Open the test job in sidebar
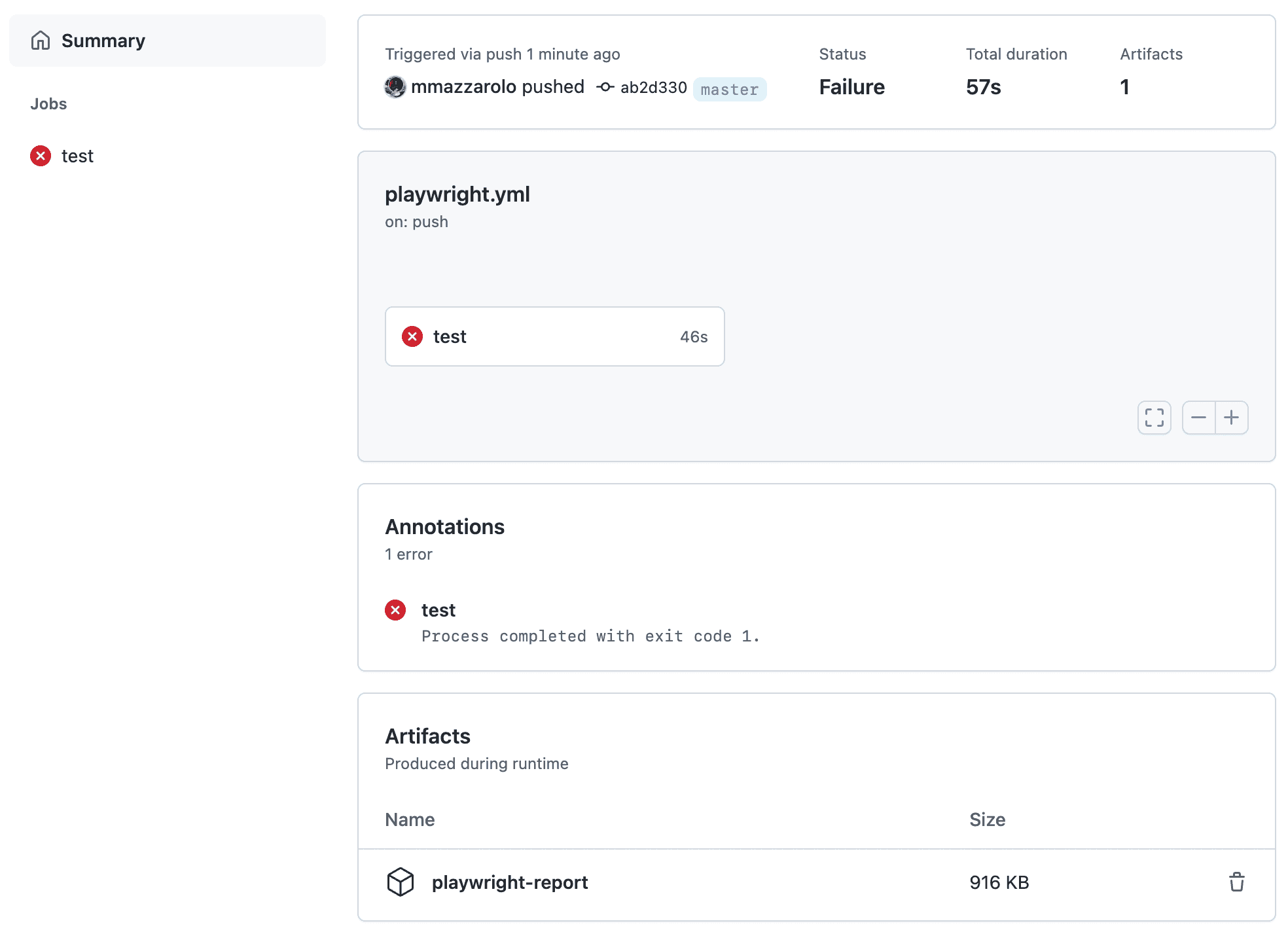The height and width of the screenshot is (936, 1288). point(77,156)
